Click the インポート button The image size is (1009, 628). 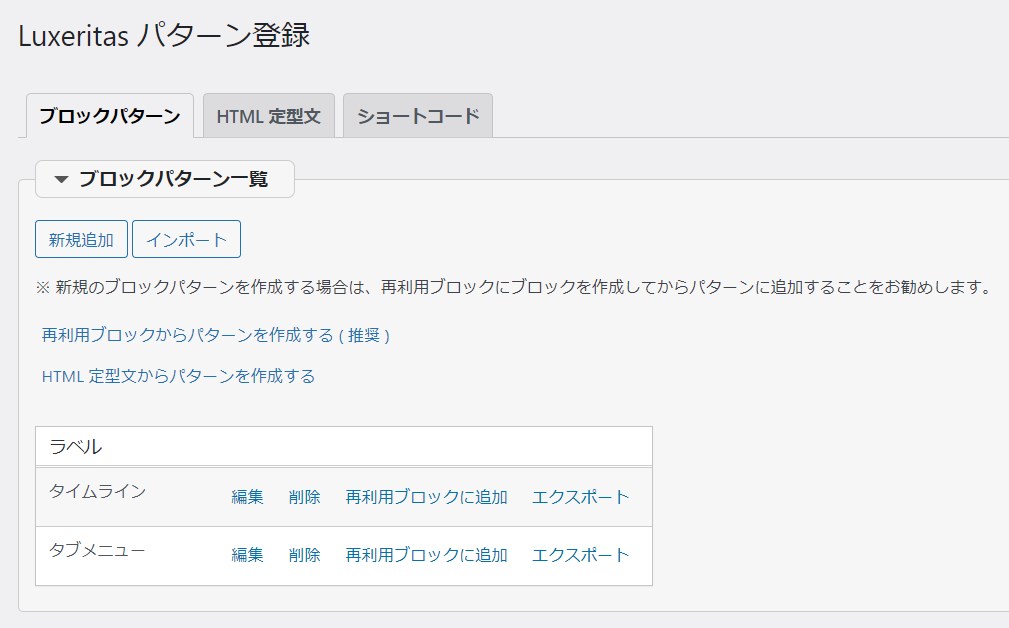[187, 238]
